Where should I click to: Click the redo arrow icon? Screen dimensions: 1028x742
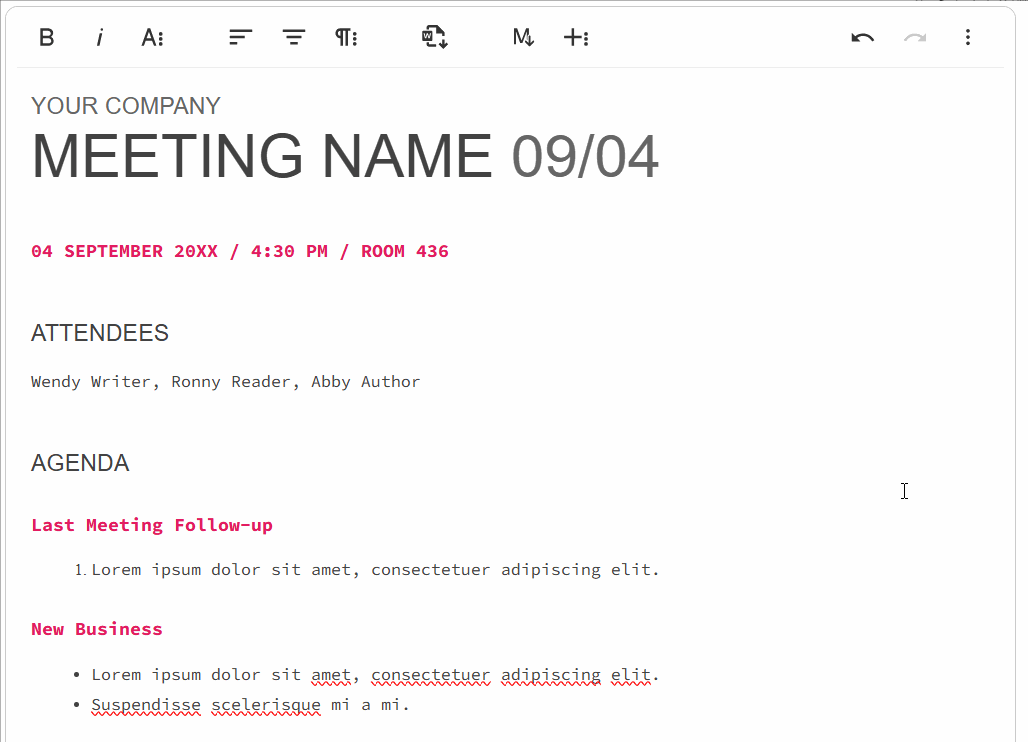[915, 38]
